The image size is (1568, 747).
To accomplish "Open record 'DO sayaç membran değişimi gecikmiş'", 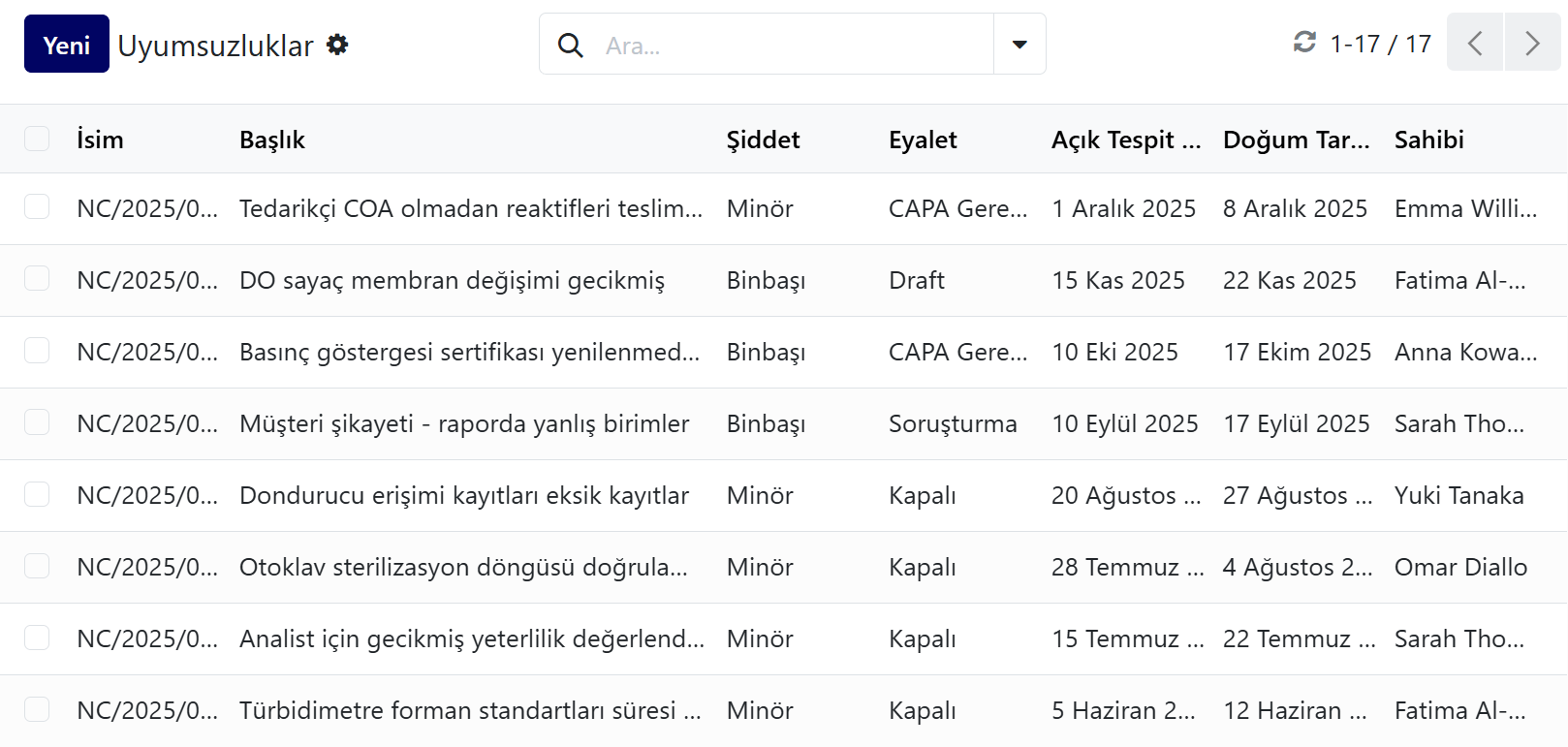I will pos(452,280).
